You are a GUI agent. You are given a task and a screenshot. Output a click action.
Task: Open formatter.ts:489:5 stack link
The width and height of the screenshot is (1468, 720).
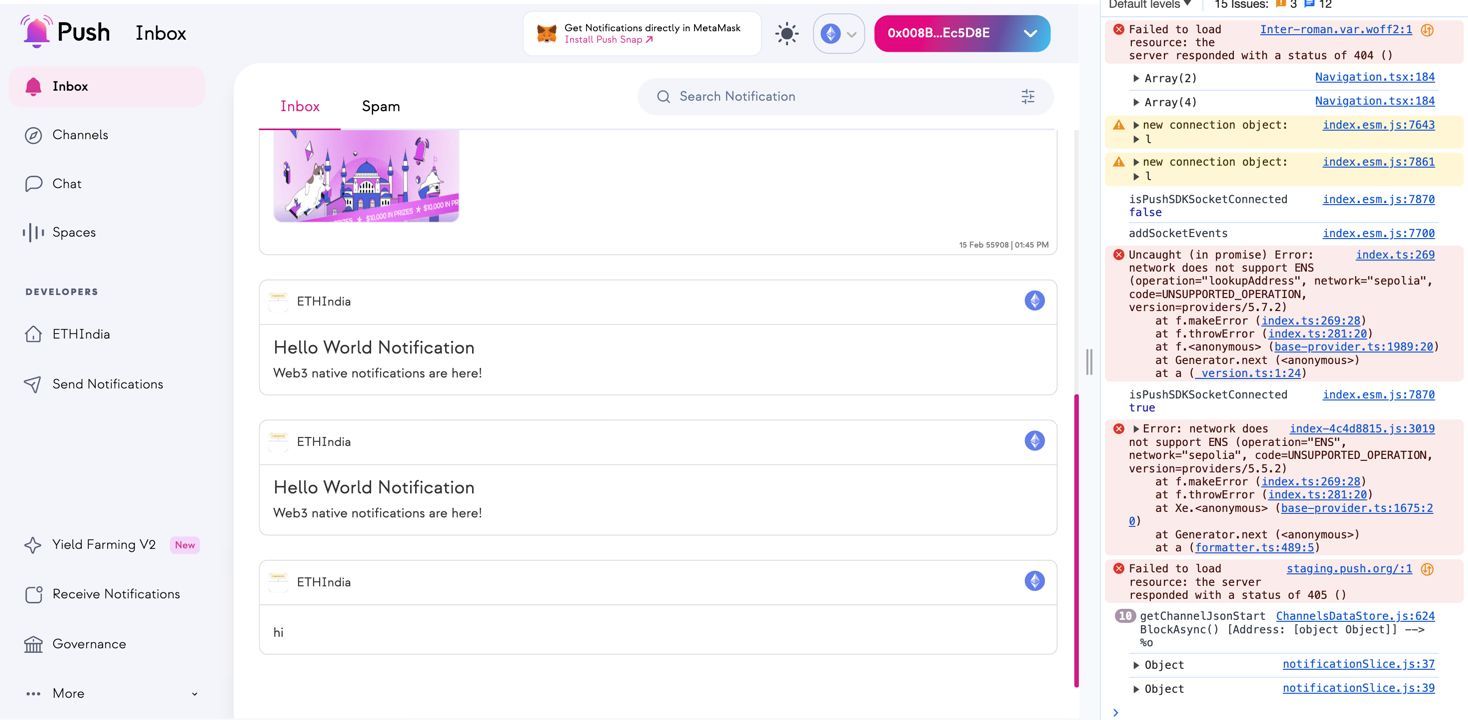1254,547
